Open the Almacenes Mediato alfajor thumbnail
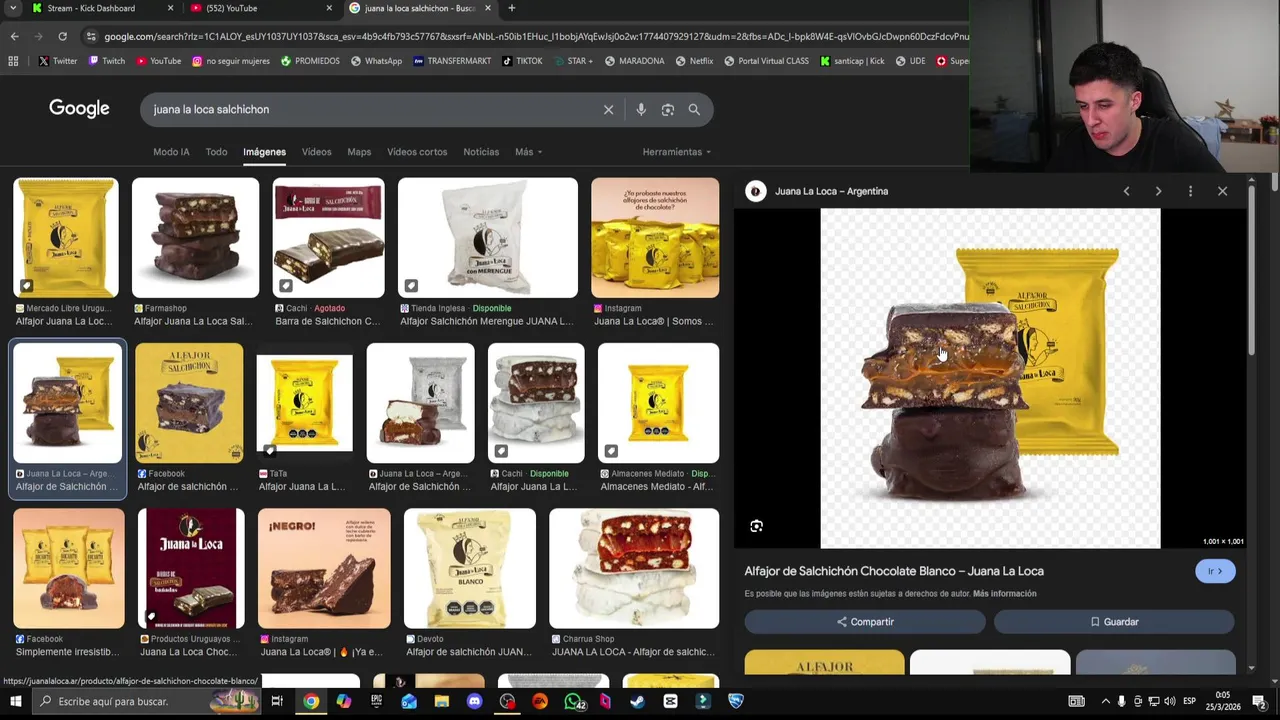1280x720 pixels. (x=658, y=403)
